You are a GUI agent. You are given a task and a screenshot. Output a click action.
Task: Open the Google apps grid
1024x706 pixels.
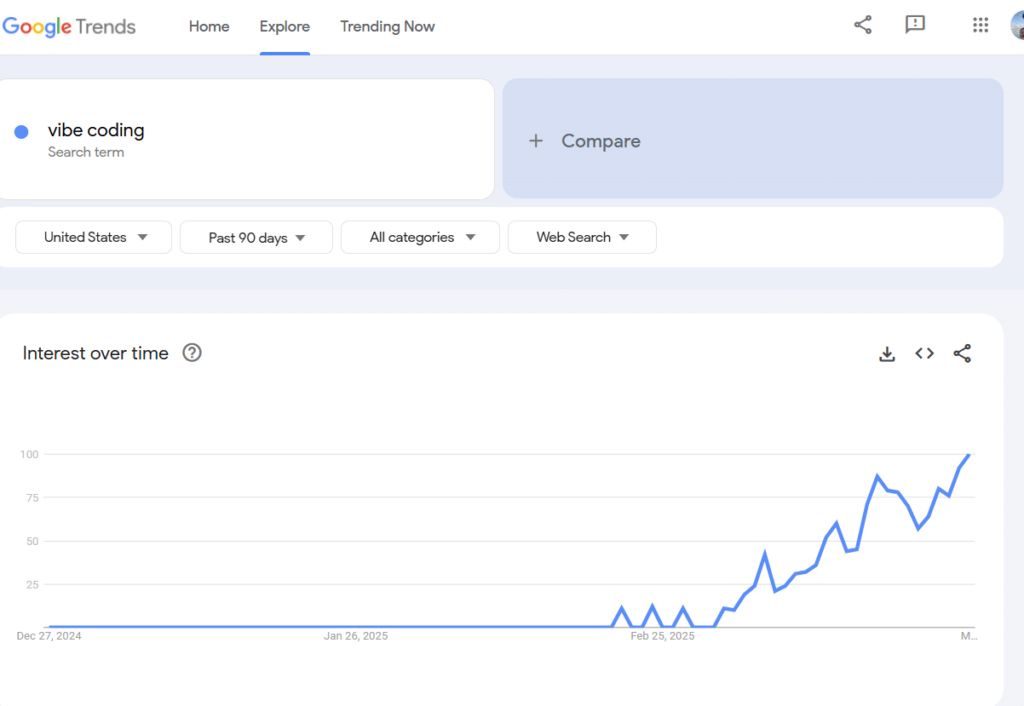(x=980, y=26)
